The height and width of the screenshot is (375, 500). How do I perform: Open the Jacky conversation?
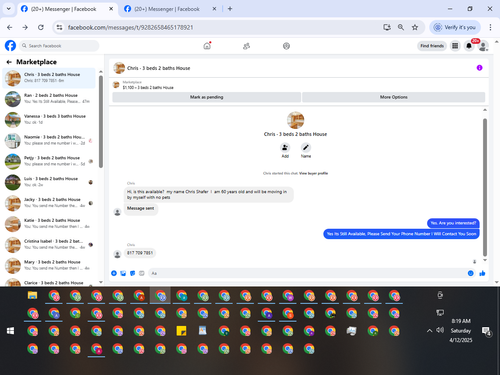coord(49,203)
